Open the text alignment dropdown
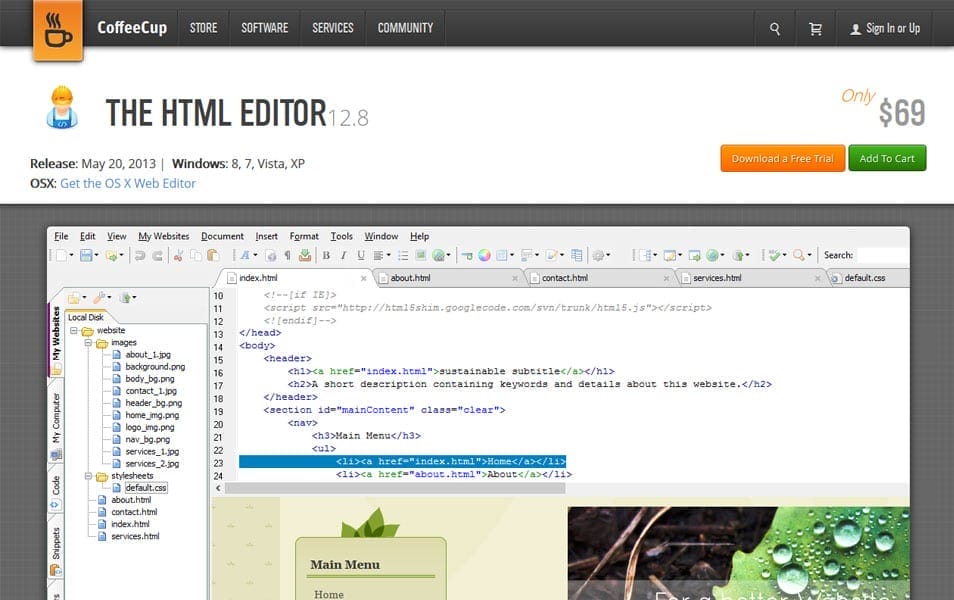Viewport: 954px width, 600px height. pyautogui.click(x=386, y=256)
